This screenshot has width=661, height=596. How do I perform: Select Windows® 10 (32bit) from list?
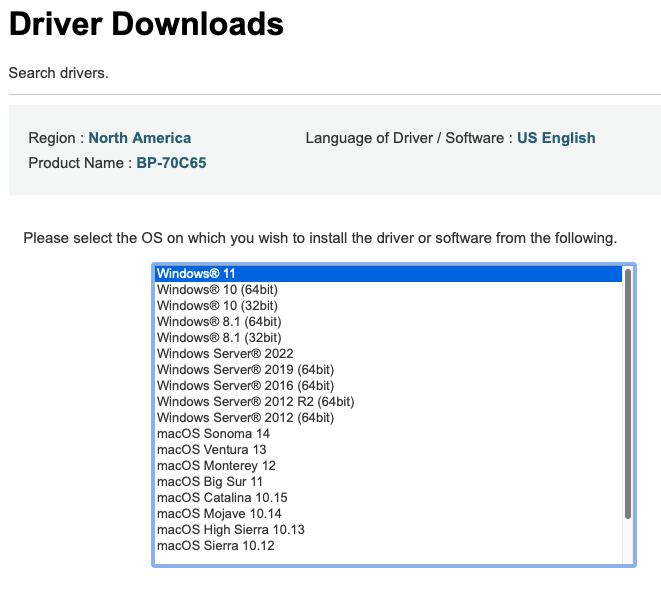click(217, 305)
